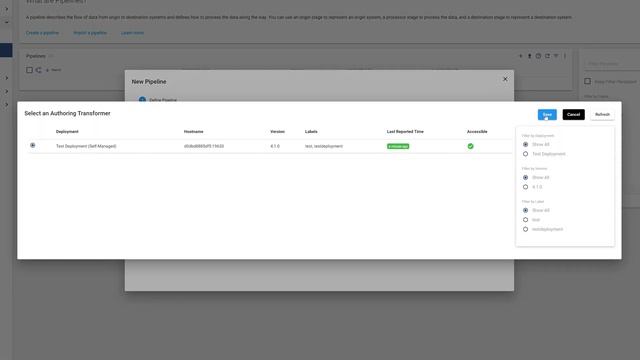Click the Deployment column header
Viewport: 640px width, 360px height.
click(x=67, y=131)
